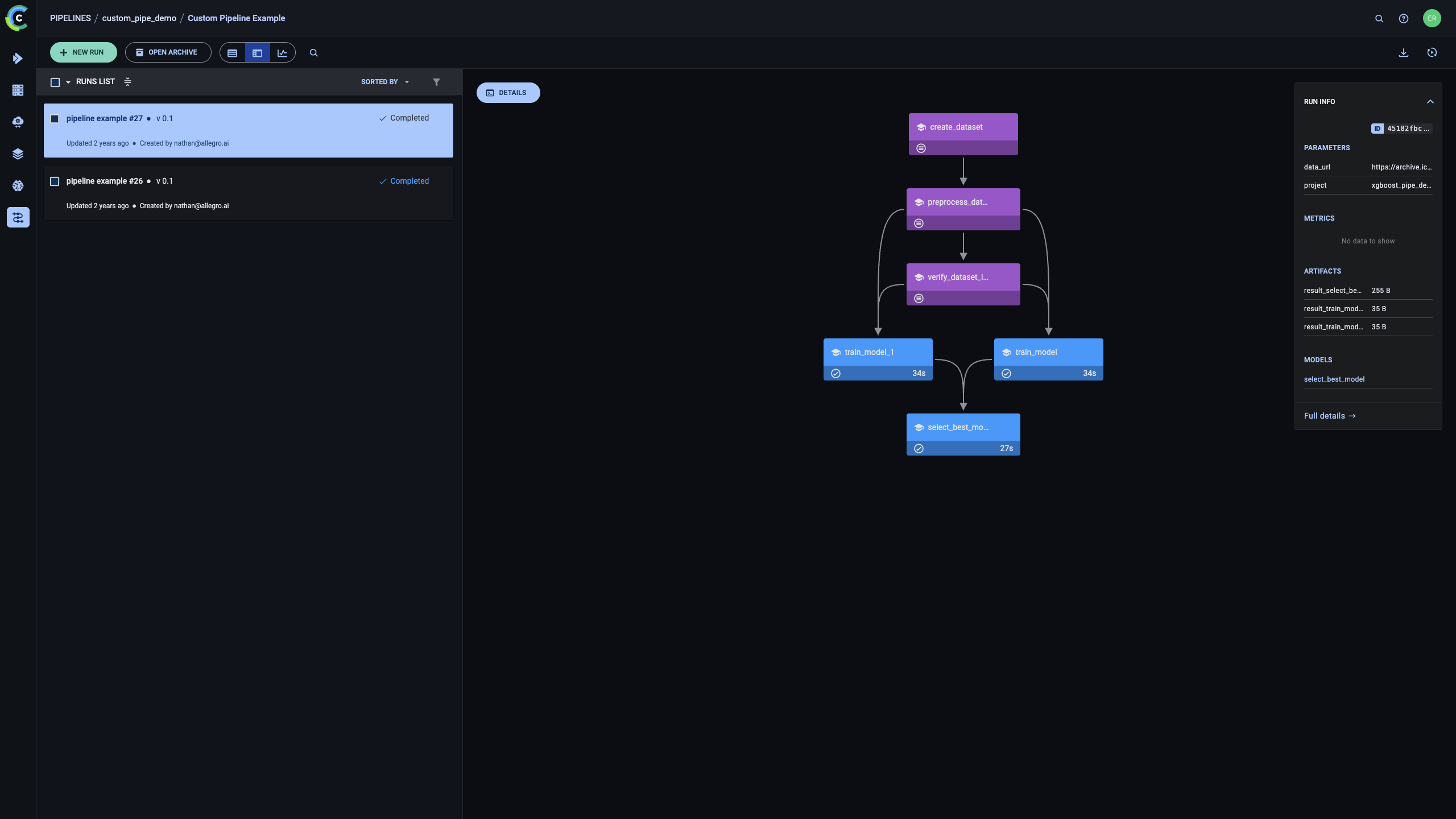1456x819 pixels.
Task: Switch to compare graph view
Action: (x=282, y=52)
